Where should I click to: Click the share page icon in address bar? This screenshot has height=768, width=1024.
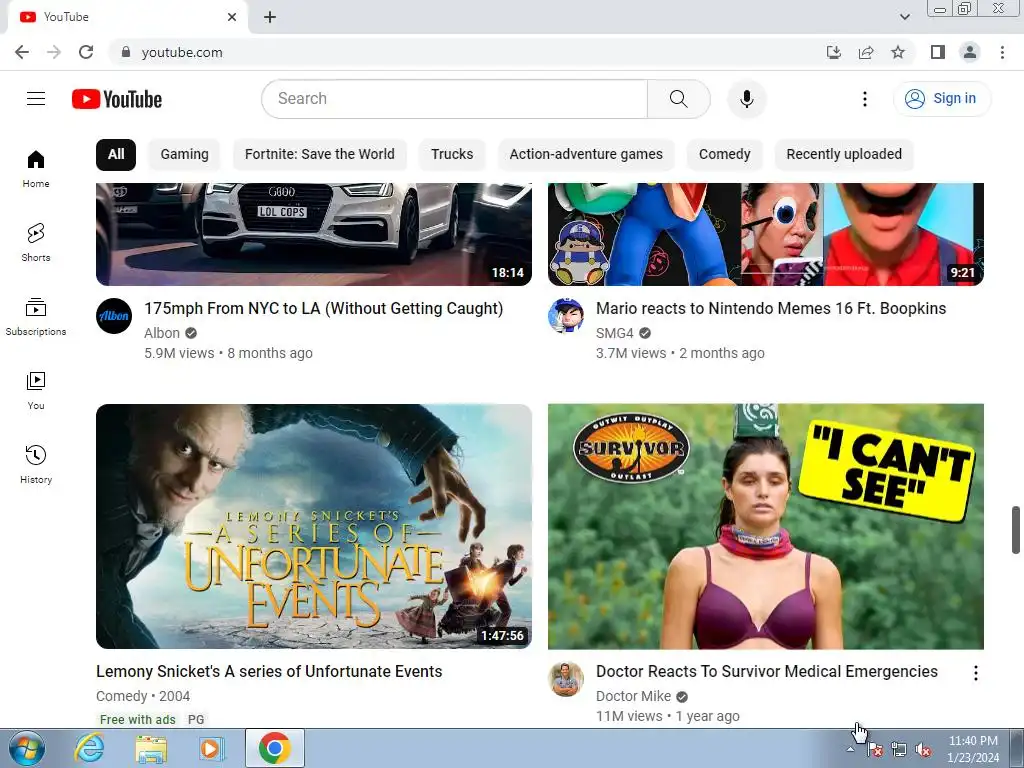tap(866, 52)
